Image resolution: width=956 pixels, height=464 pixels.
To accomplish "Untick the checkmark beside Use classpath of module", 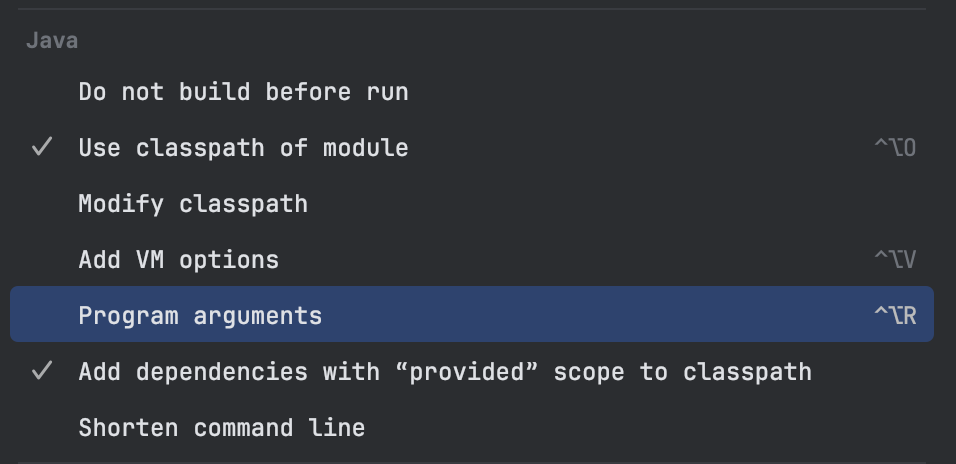I will [42, 148].
